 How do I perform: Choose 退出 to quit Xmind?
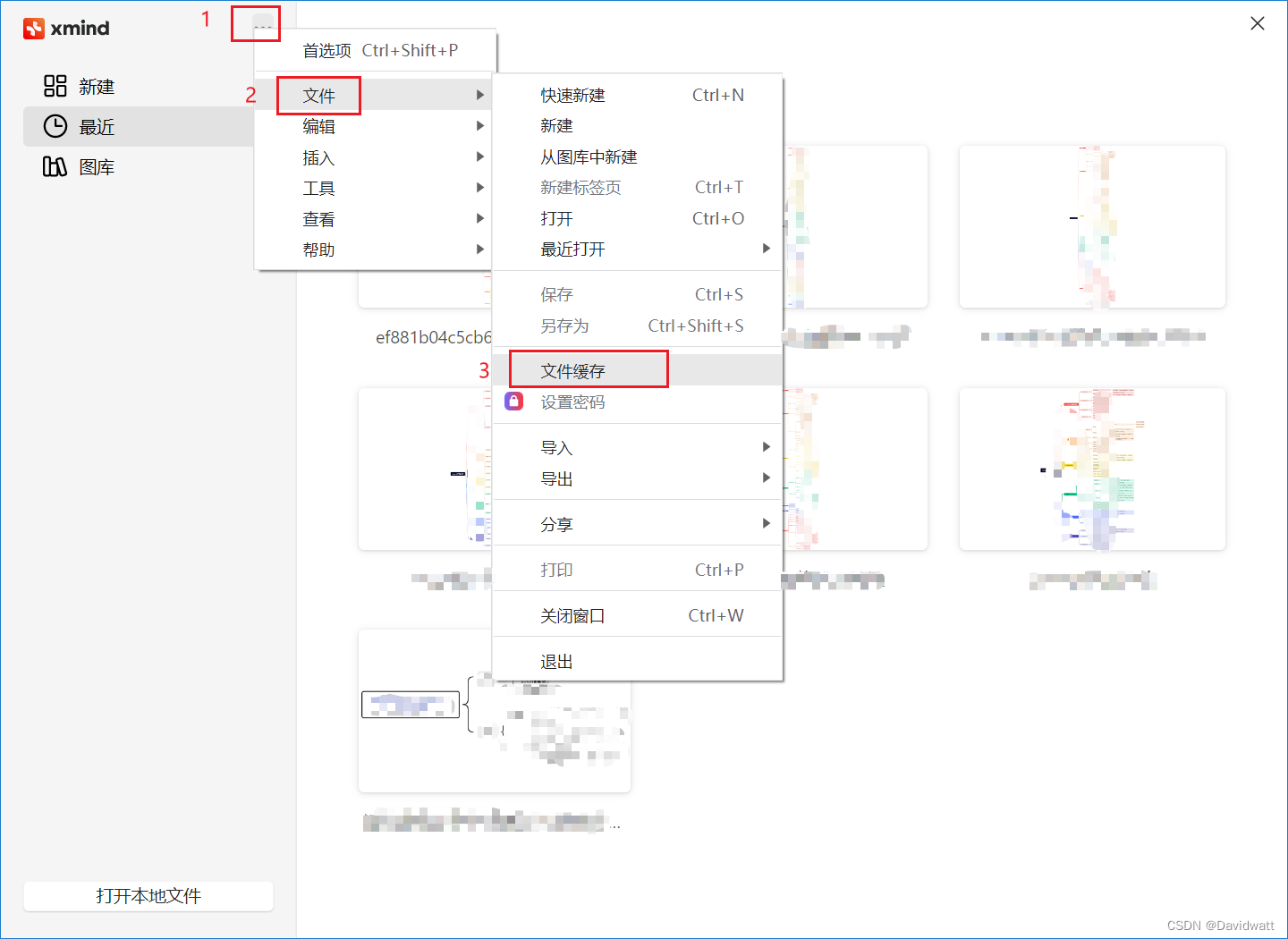(x=638, y=661)
